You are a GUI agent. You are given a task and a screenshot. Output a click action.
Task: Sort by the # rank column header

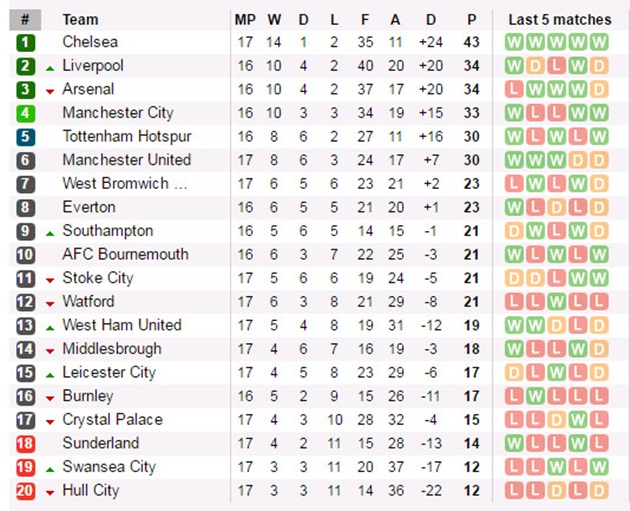click(25, 20)
